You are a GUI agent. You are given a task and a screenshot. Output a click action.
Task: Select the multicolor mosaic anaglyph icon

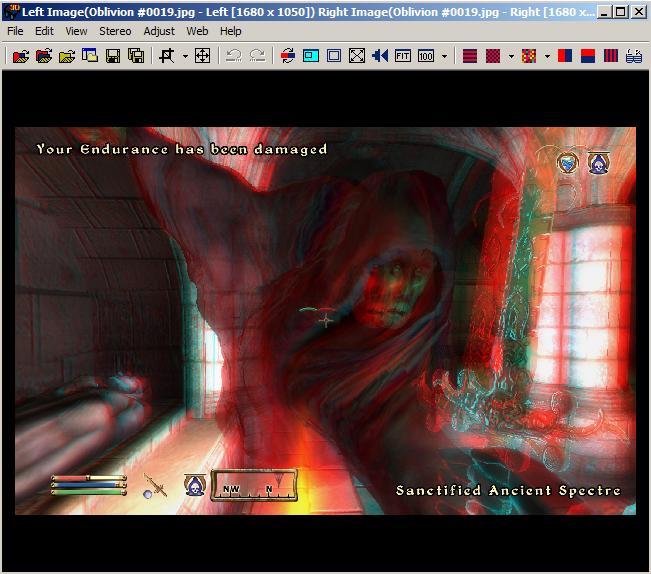pyautogui.click(x=529, y=56)
